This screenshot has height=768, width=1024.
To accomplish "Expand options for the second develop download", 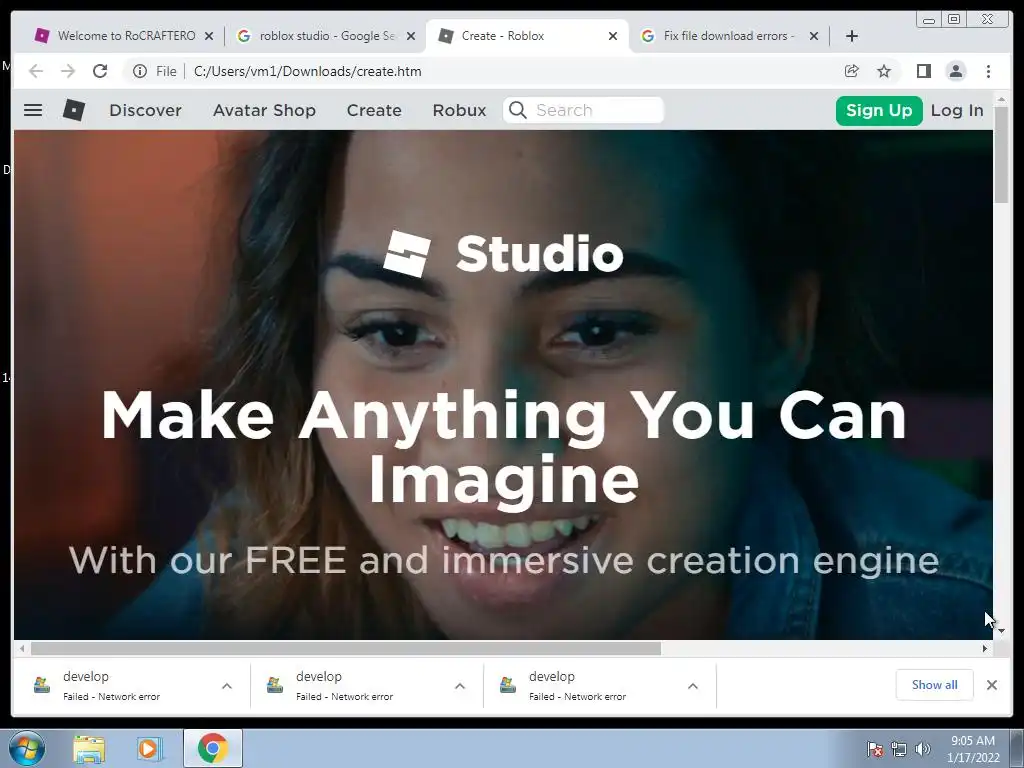I will pos(460,686).
